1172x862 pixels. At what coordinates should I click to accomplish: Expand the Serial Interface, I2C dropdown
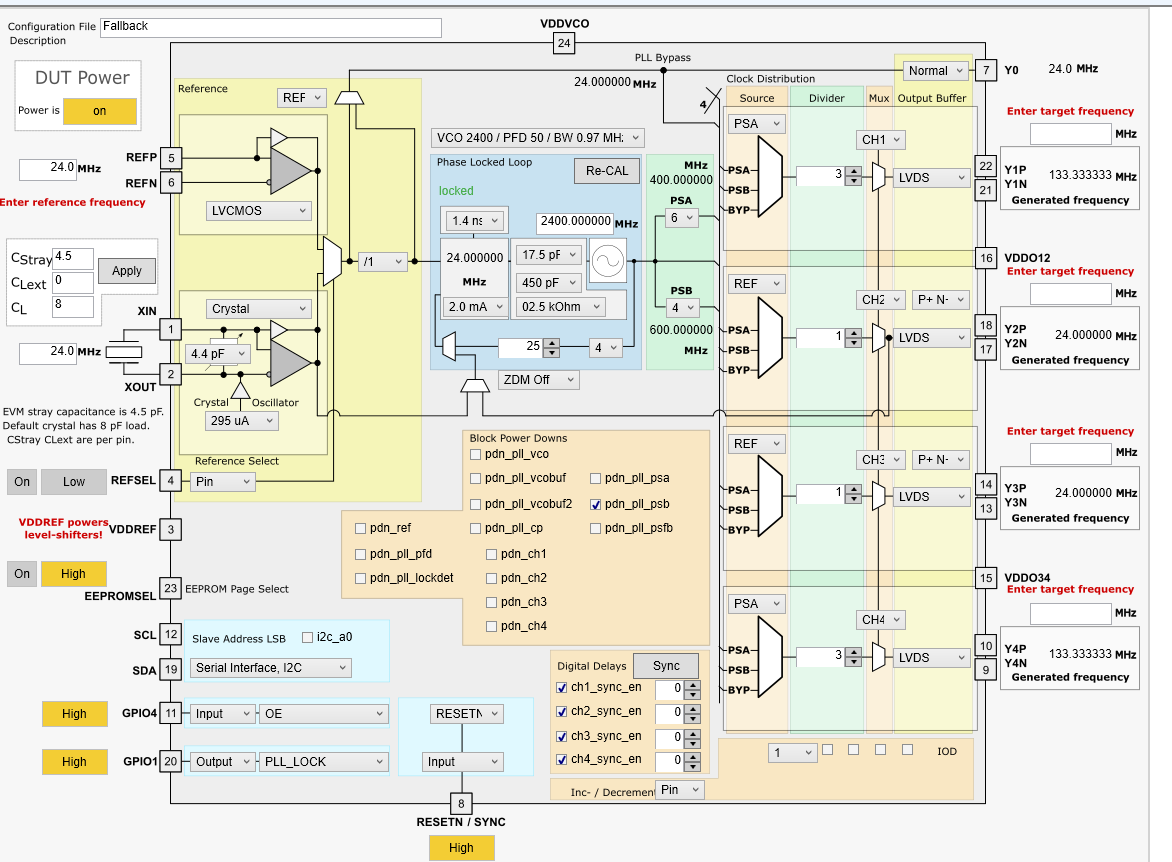(271, 668)
